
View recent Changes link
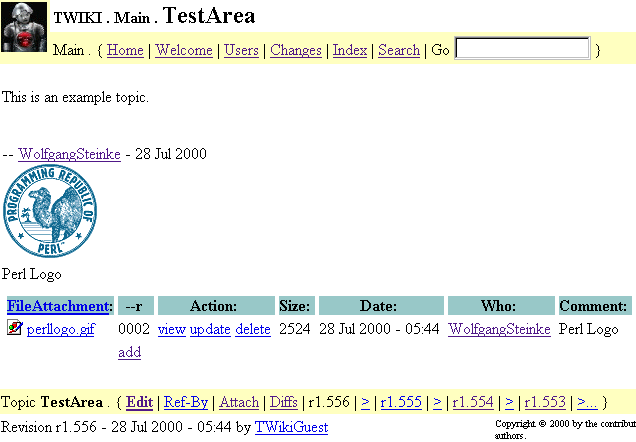click(x=296, y=50)
